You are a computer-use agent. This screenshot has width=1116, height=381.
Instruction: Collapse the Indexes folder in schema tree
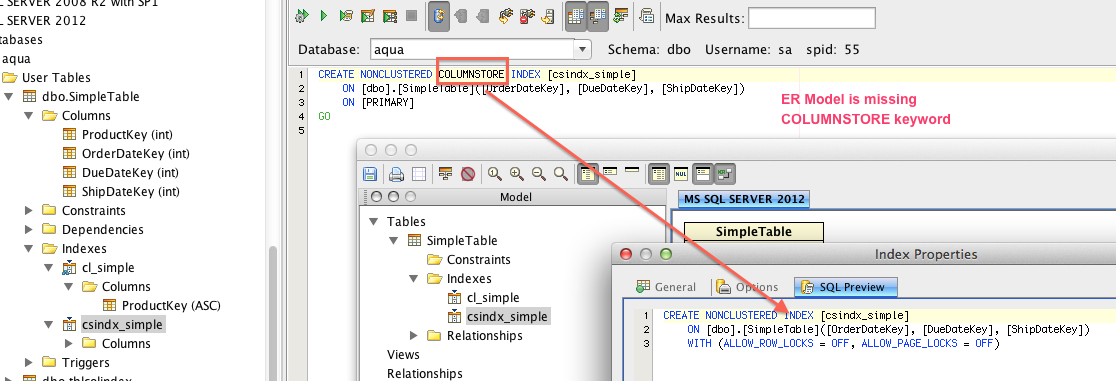pos(29,249)
